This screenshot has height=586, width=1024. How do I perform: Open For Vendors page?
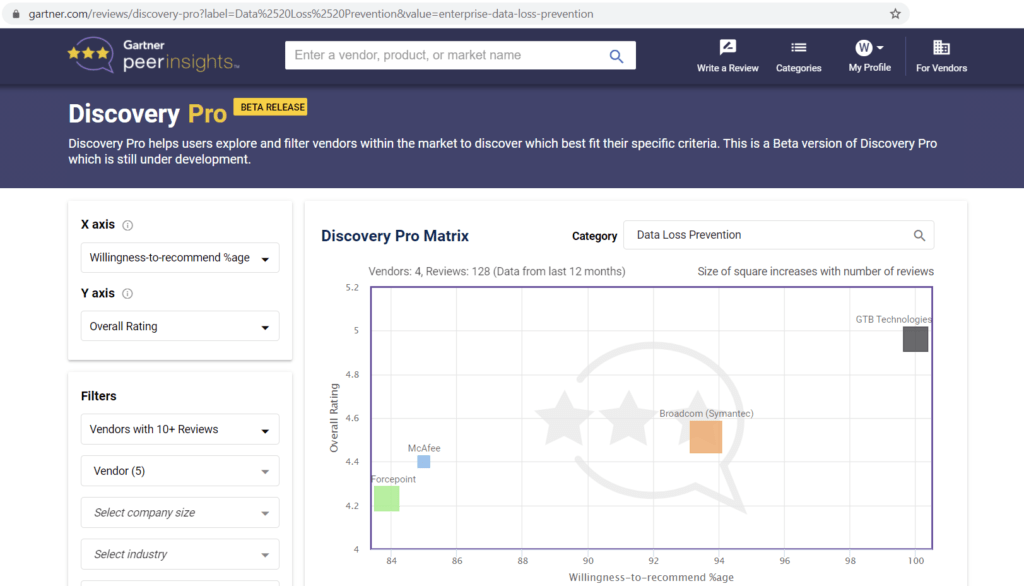[941, 56]
